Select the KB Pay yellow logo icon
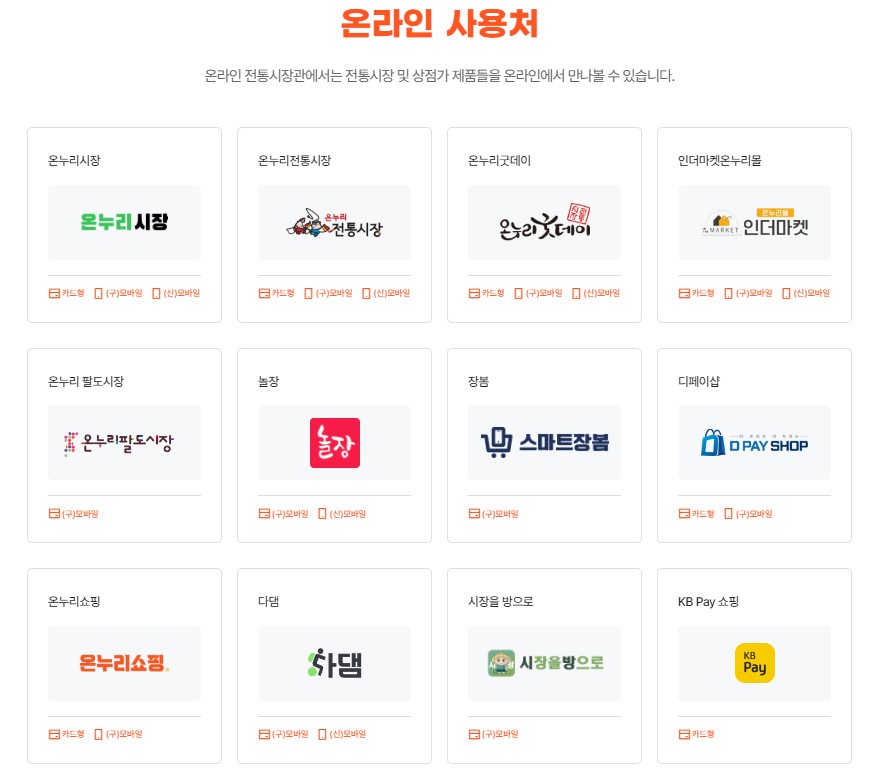Image resolution: width=882 pixels, height=771 pixels. 754,663
